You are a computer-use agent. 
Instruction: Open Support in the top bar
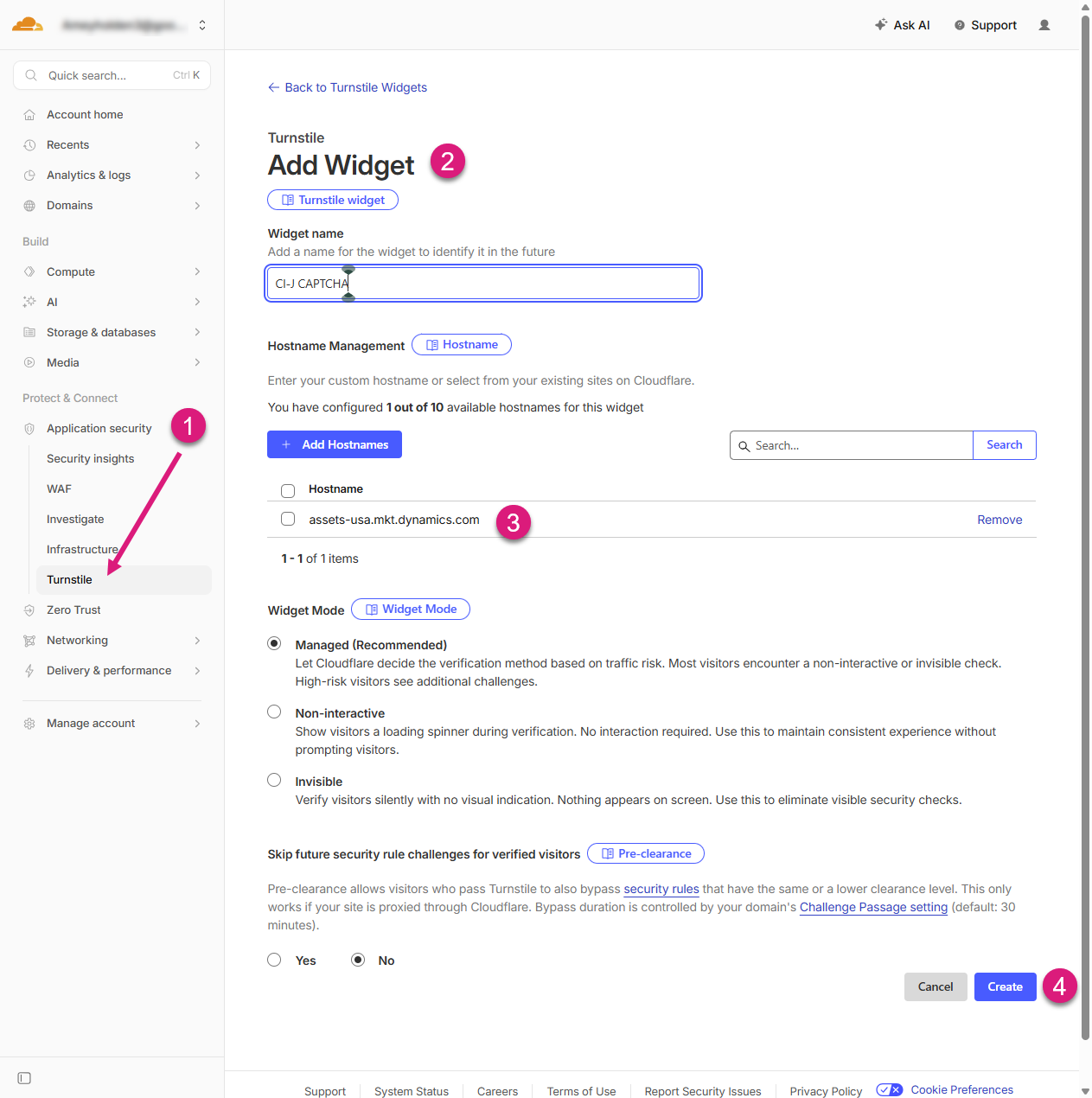986,25
